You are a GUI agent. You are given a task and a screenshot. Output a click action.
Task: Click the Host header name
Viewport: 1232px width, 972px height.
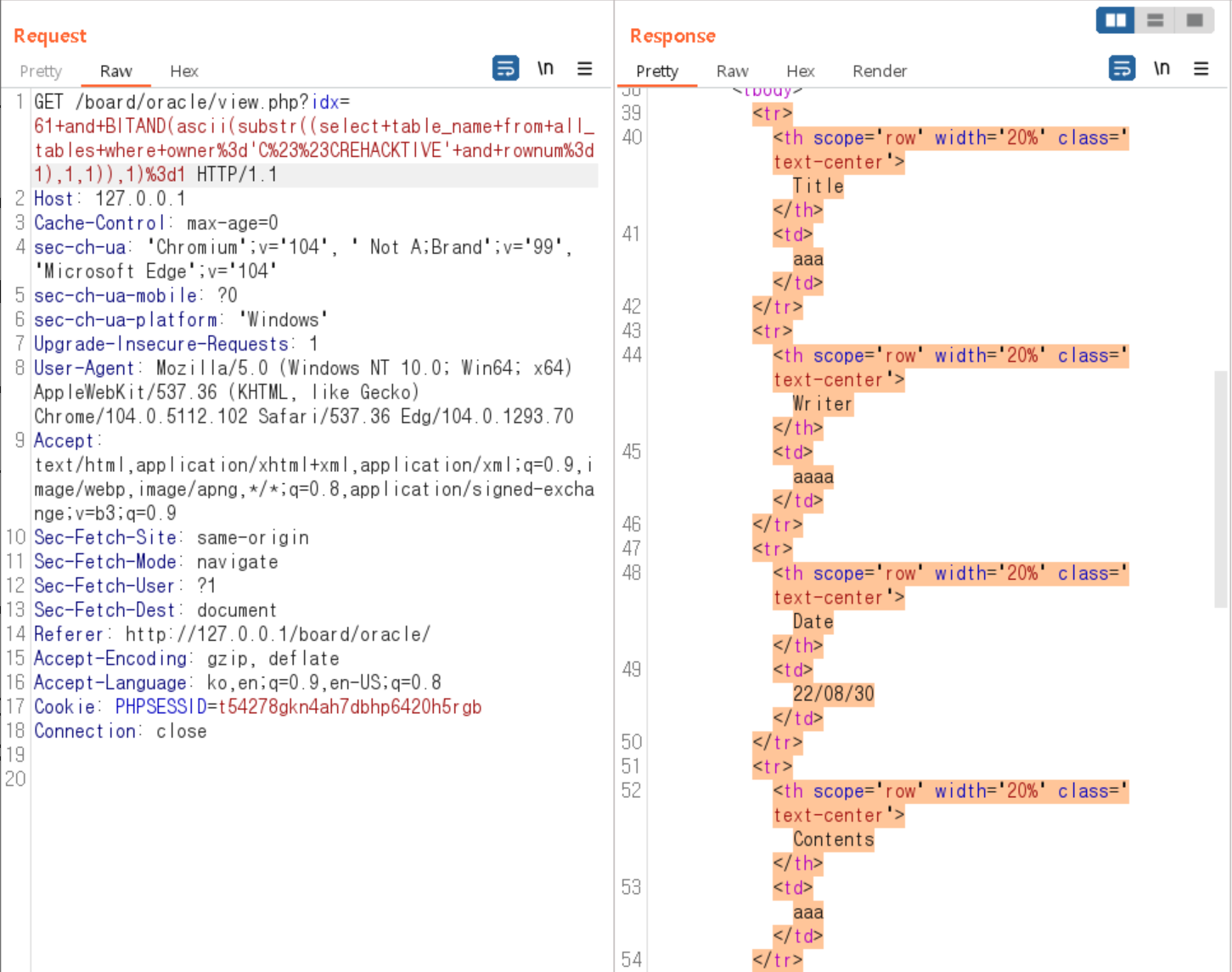[53, 199]
